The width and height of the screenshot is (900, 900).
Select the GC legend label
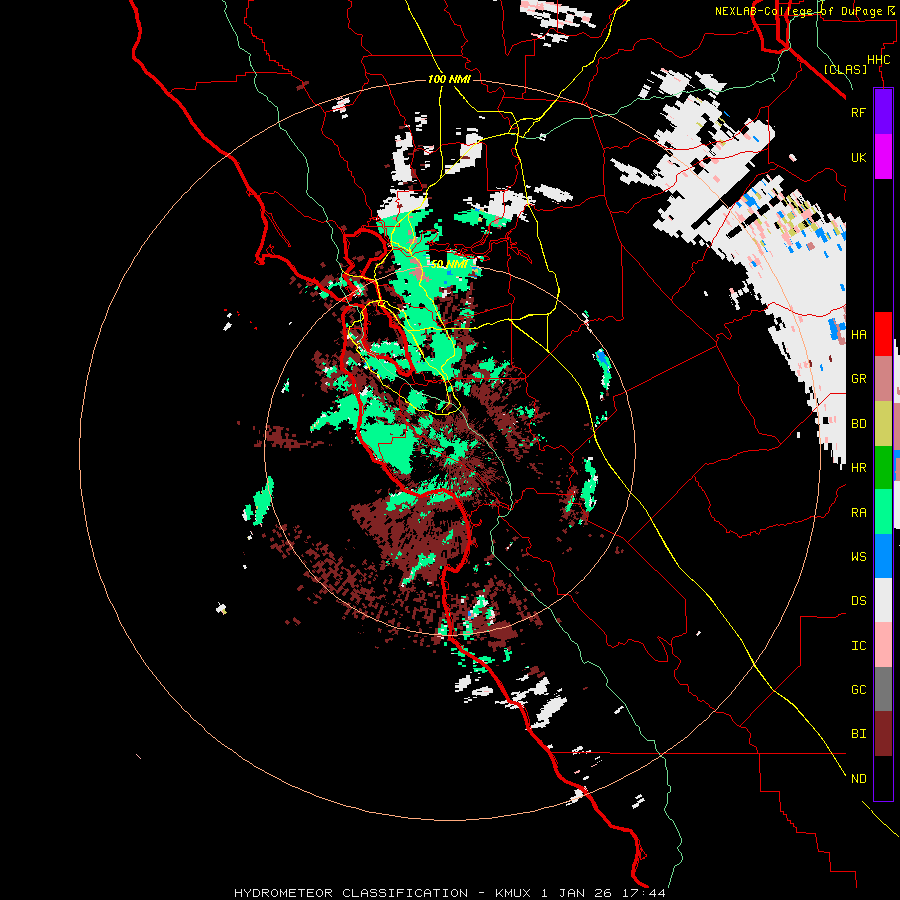tap(859, 690)
